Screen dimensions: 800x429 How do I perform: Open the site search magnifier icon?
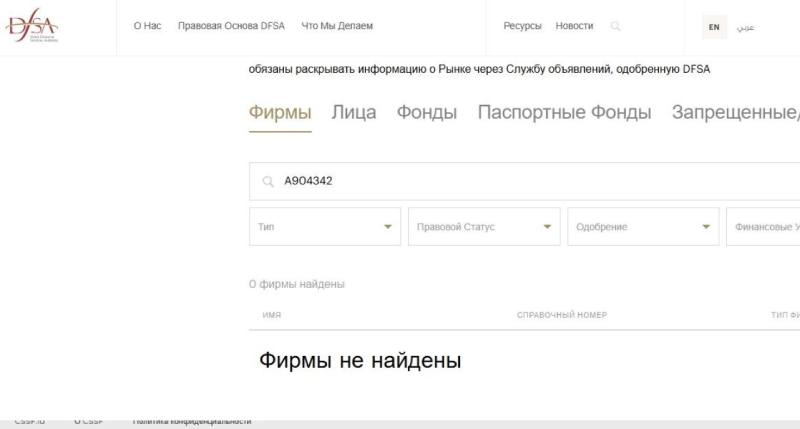(616, 26)
